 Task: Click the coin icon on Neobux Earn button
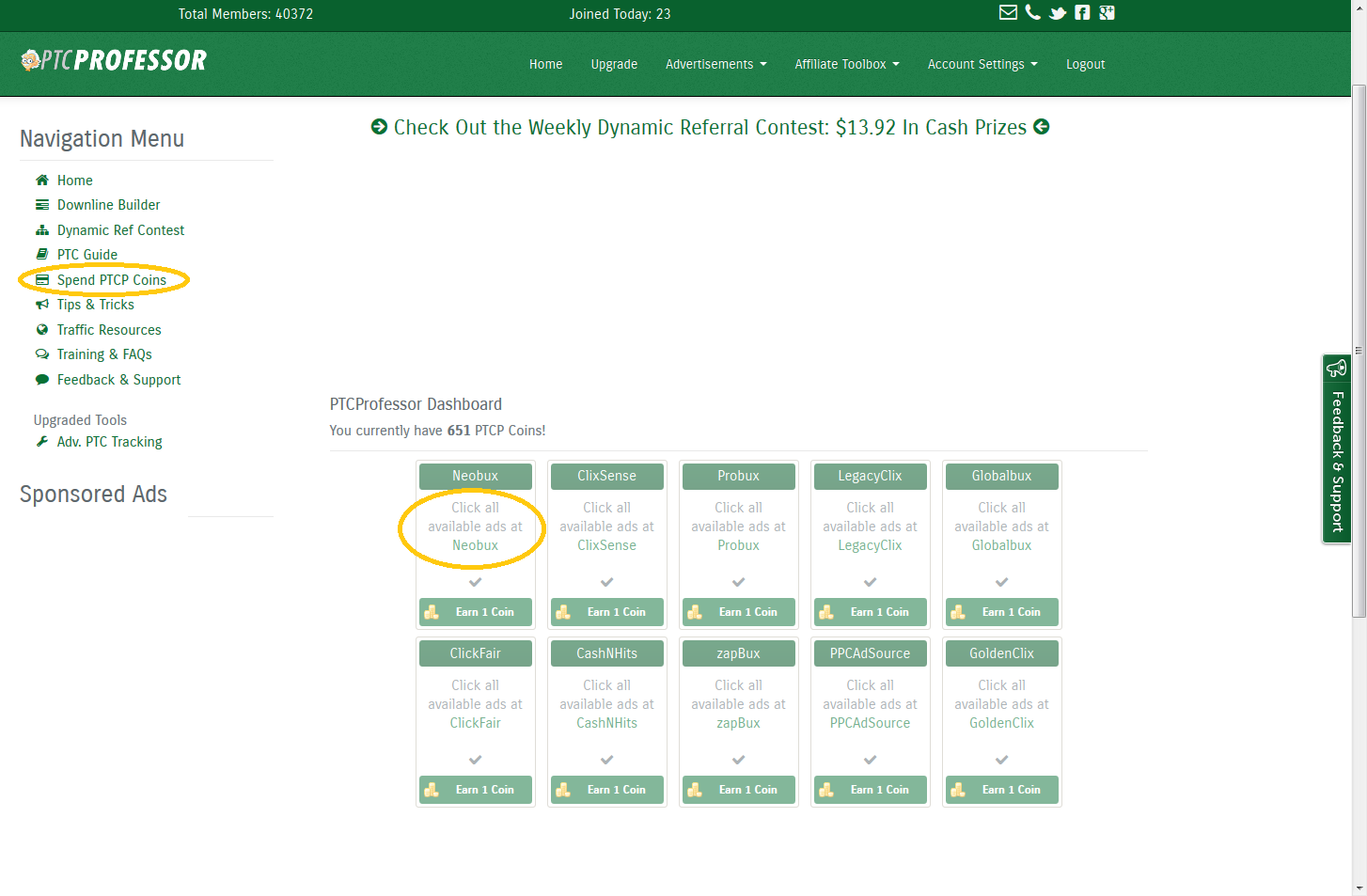coord(432,612)
